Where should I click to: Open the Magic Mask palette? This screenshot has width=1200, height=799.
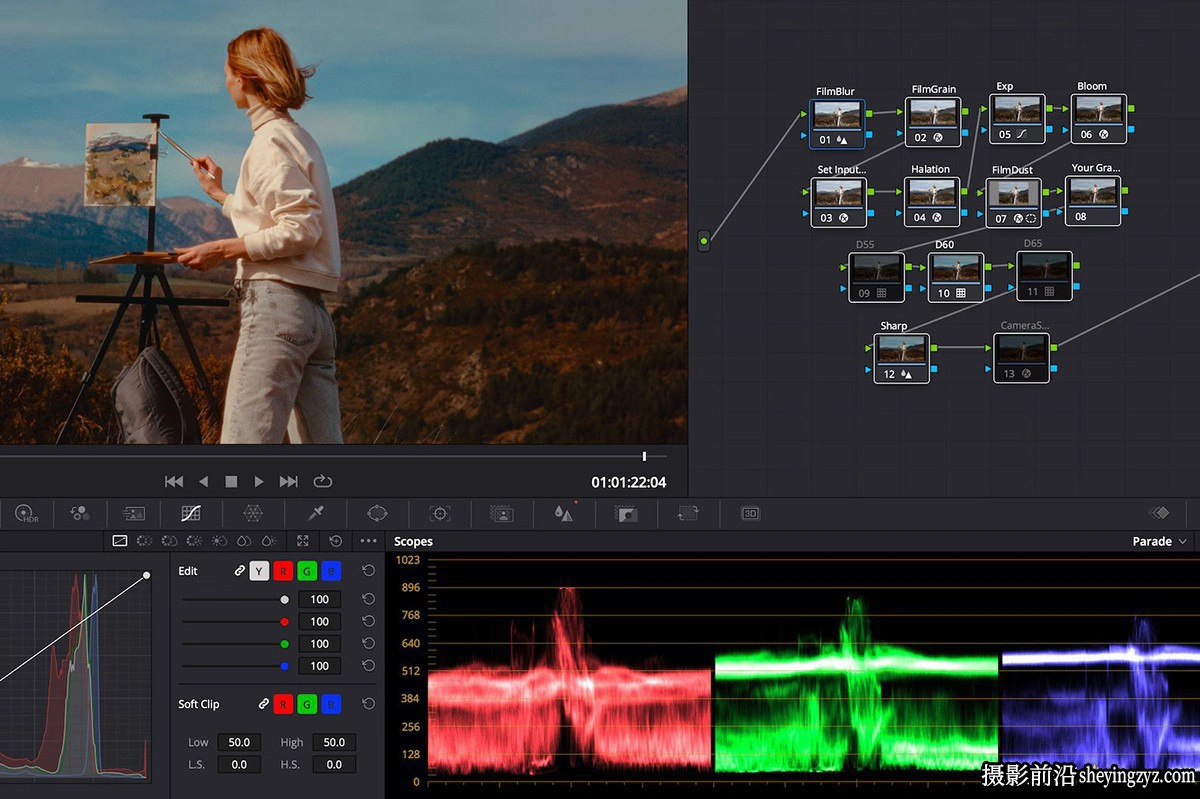(x=501, y=513)
